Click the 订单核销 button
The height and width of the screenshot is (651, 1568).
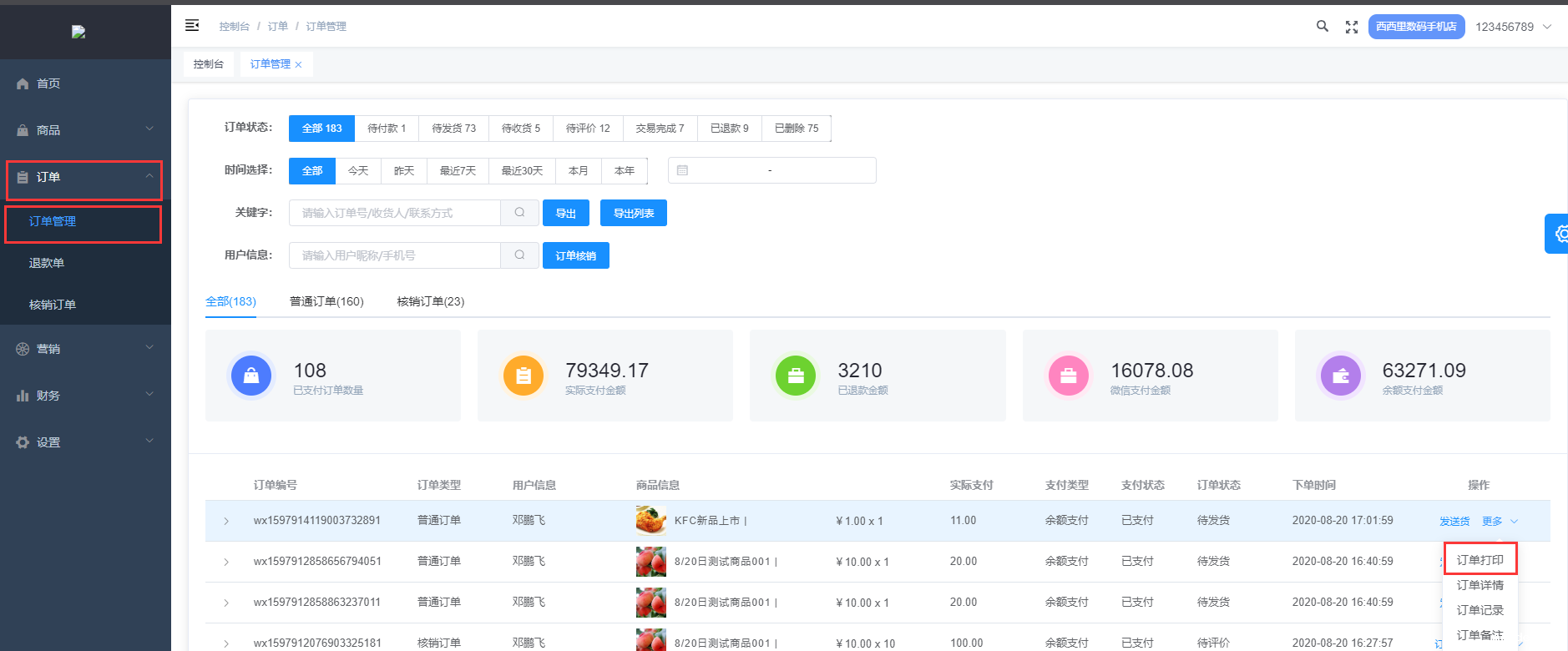pos(575,256)
